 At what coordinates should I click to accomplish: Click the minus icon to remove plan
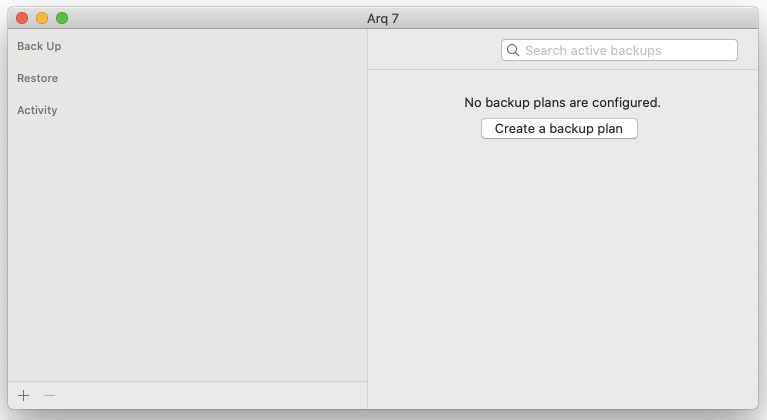click(49, 395)
